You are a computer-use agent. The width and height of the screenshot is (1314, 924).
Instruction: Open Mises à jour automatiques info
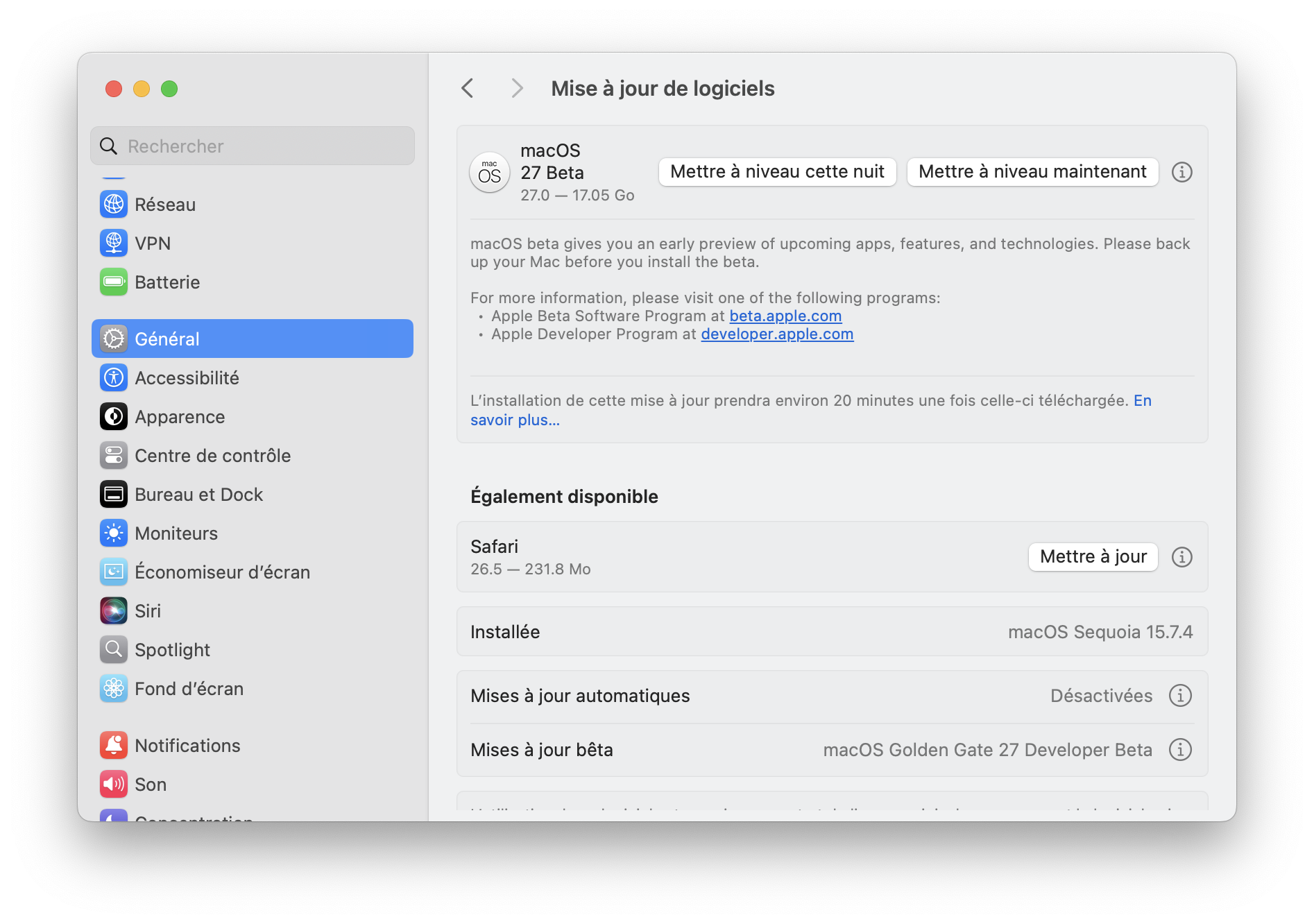click(x=1180, y=696)
